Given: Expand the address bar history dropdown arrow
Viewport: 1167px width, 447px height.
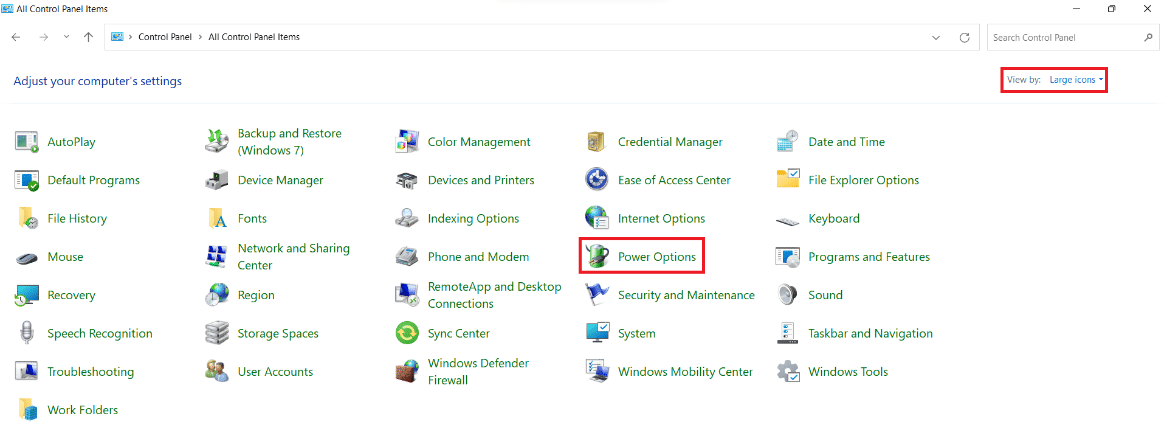Looking at the screenshot, I should point(936,37).
